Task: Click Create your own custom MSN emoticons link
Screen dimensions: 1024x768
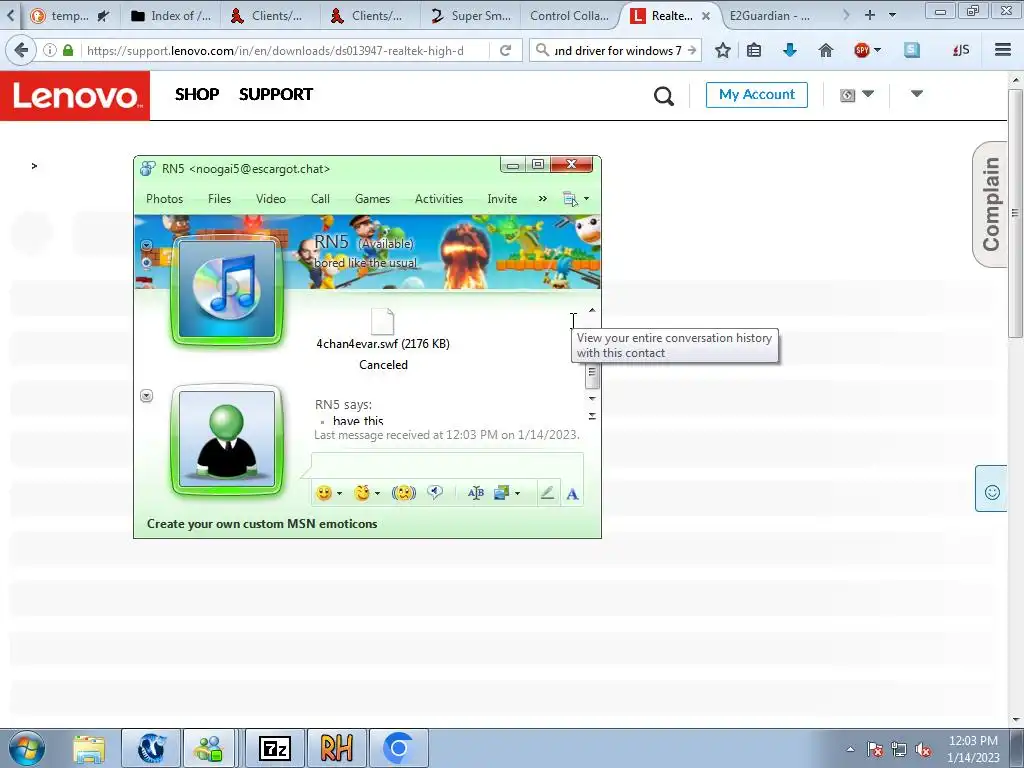Action: (262, 524)
